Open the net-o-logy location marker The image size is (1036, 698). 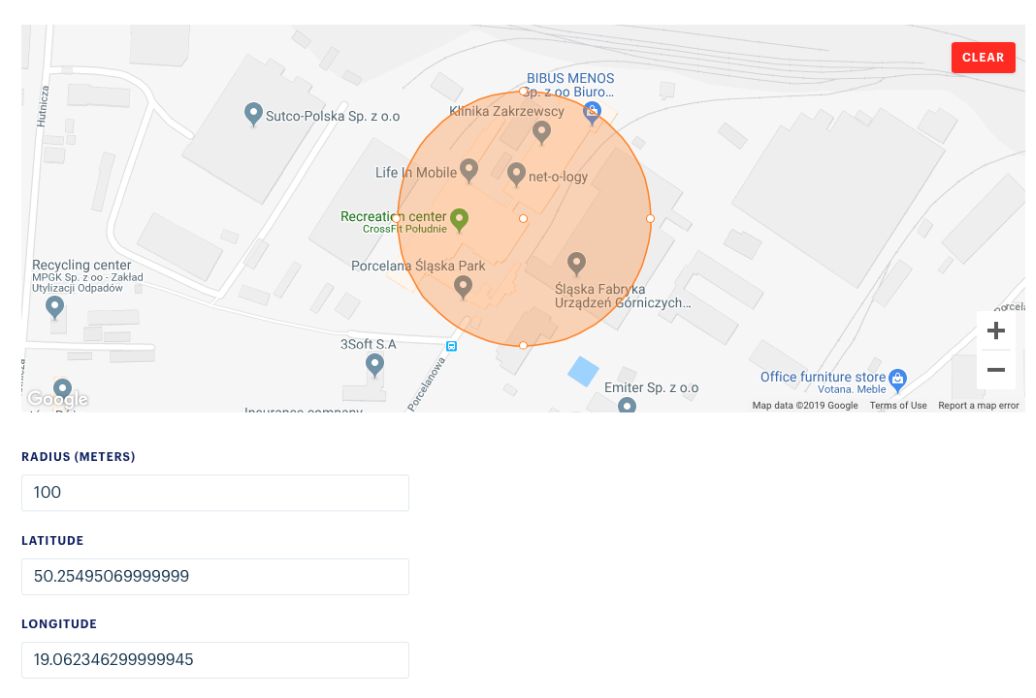[516, 174]
